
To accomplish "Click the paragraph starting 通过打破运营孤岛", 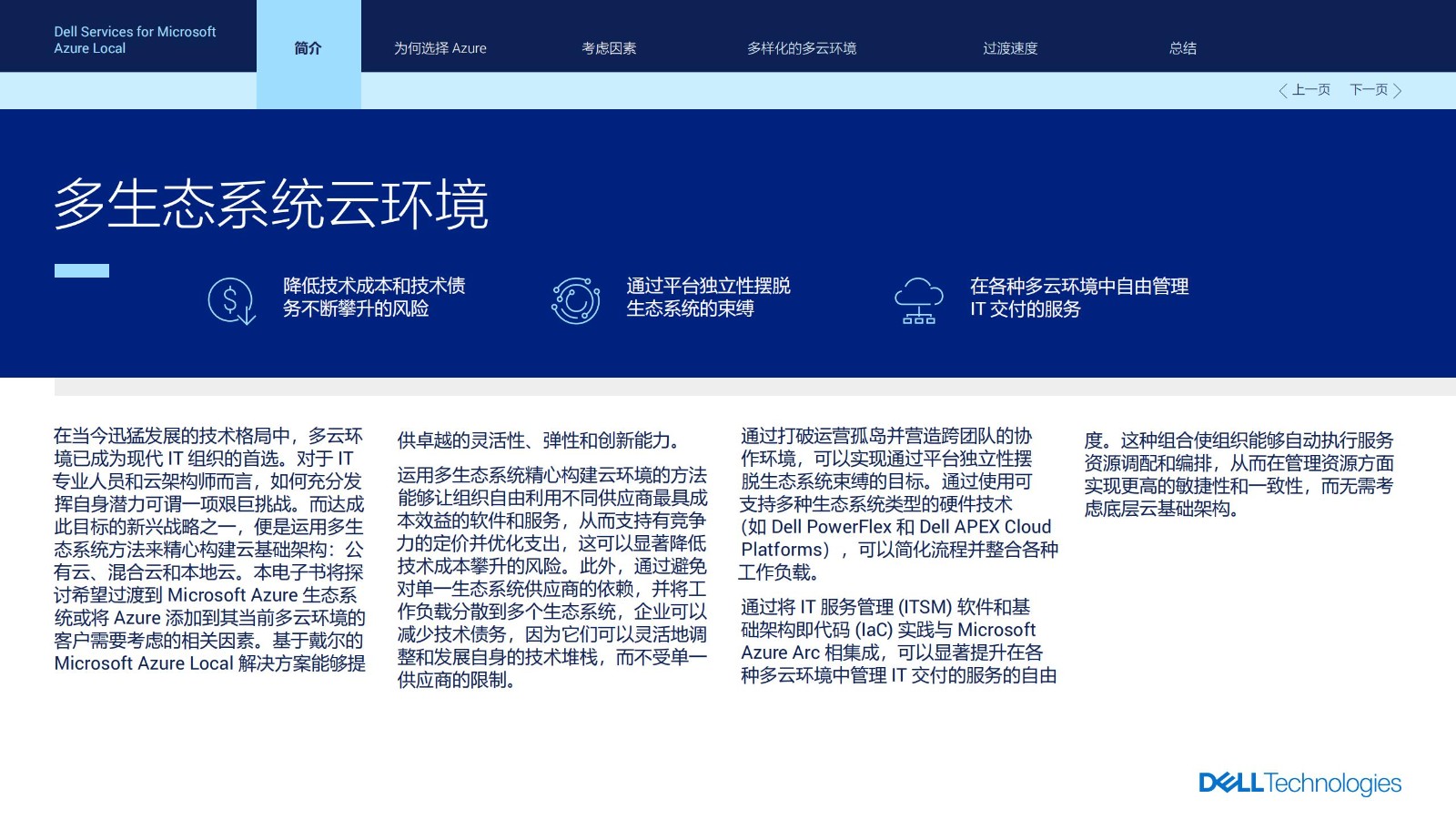I will point(899,504).
